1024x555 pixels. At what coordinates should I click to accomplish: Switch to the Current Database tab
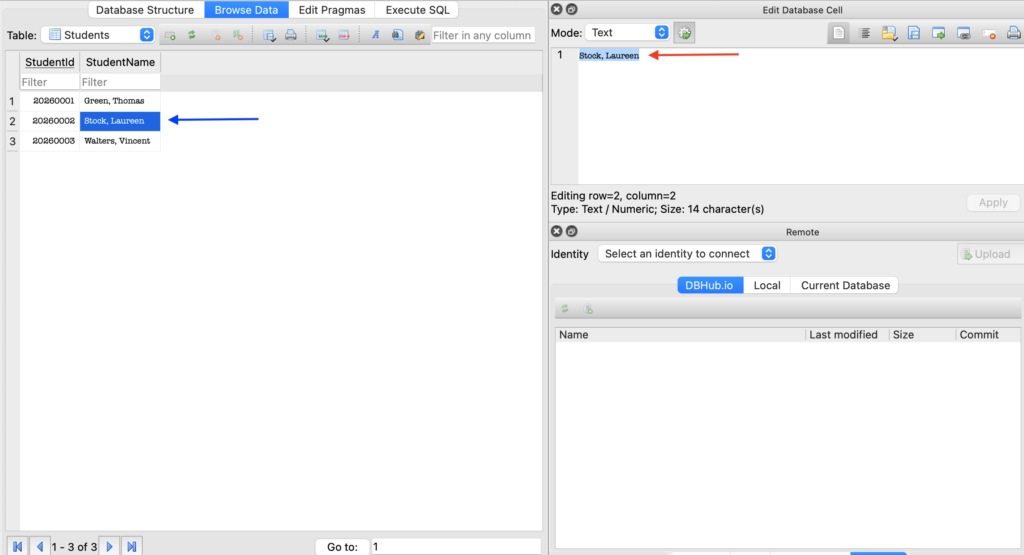(x=845, y=285)
